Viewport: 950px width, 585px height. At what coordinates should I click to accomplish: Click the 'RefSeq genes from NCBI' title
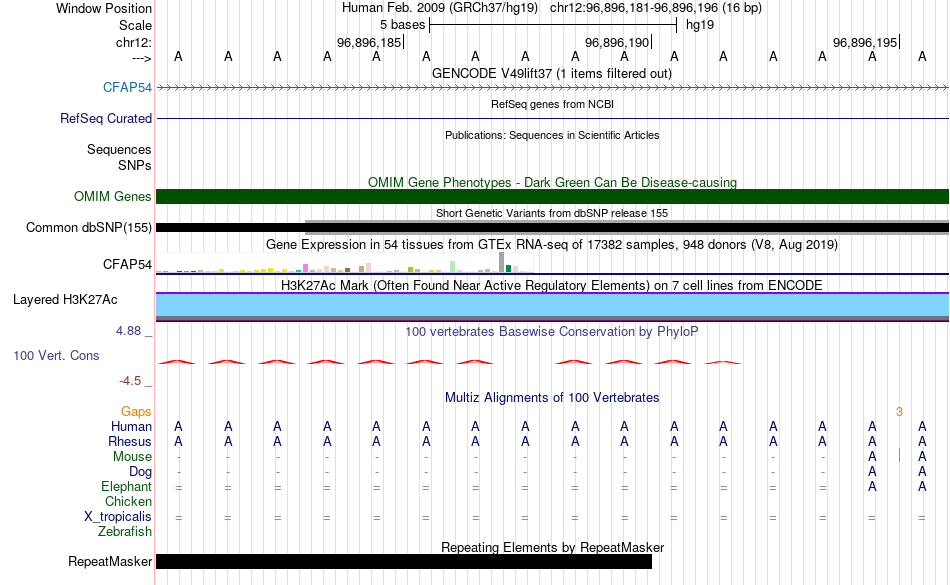552,104
